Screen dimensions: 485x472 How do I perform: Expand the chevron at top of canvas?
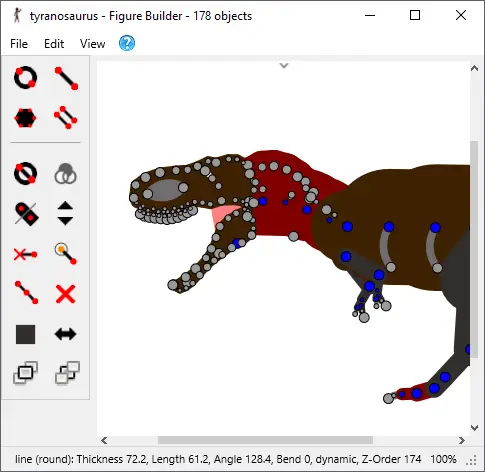coord(284,66)
